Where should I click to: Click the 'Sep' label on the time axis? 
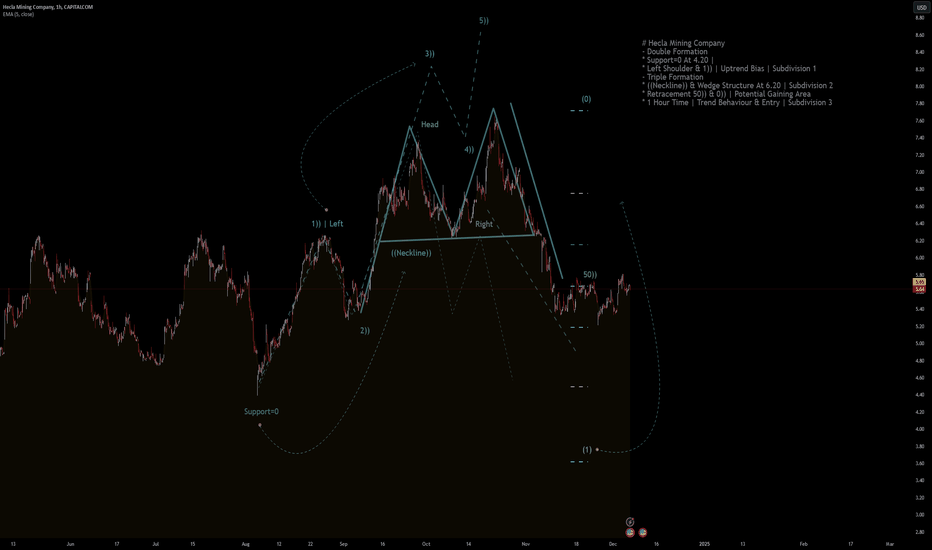[x=344, y=544]
